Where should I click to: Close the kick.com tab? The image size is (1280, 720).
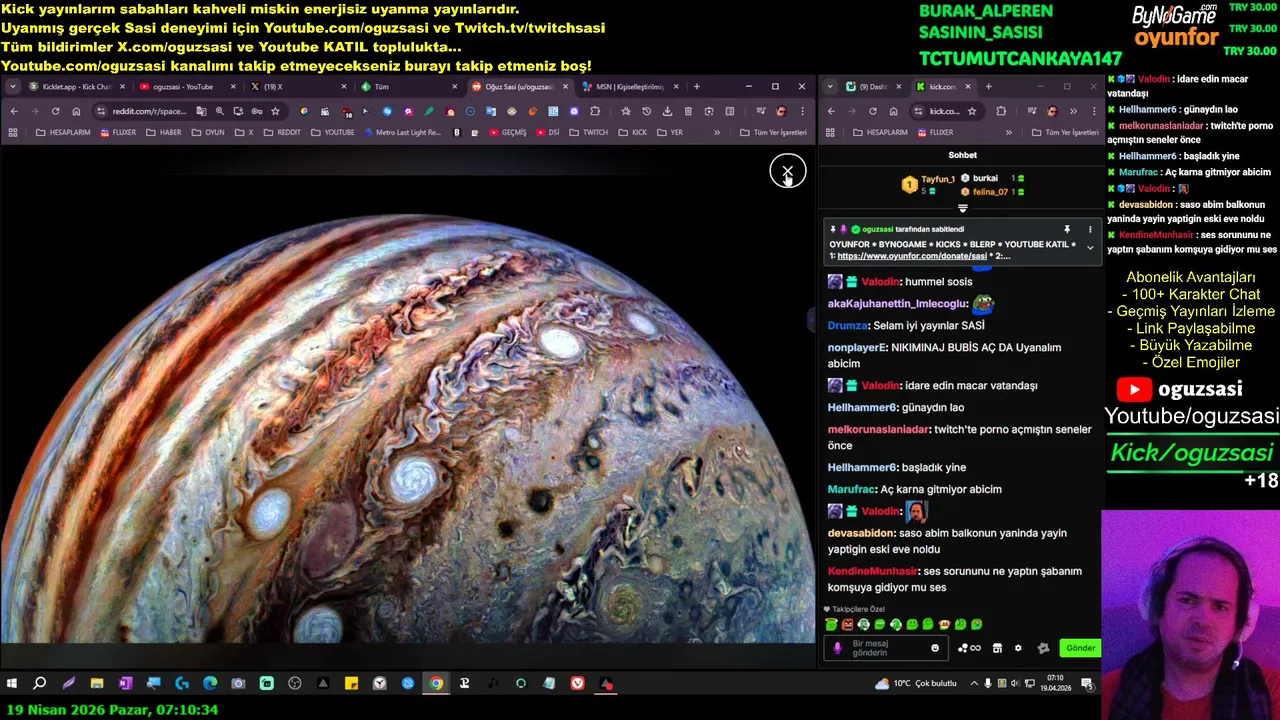(967, 87)
